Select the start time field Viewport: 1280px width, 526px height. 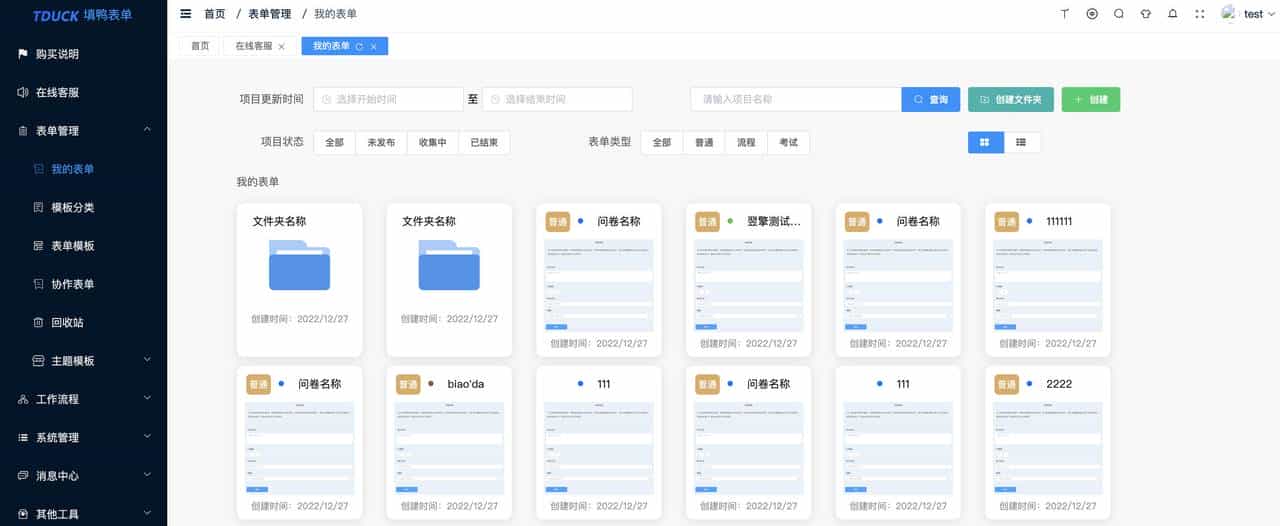(388, 99)
